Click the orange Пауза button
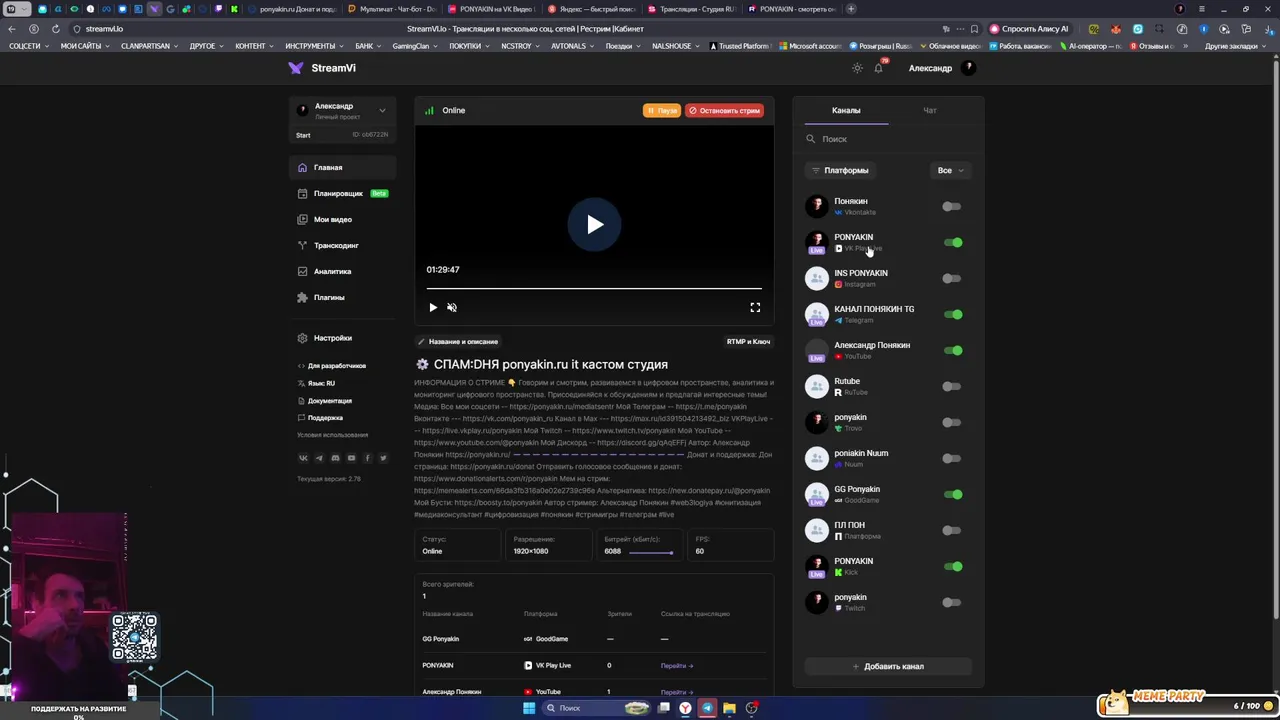 [x=662, y=111]
